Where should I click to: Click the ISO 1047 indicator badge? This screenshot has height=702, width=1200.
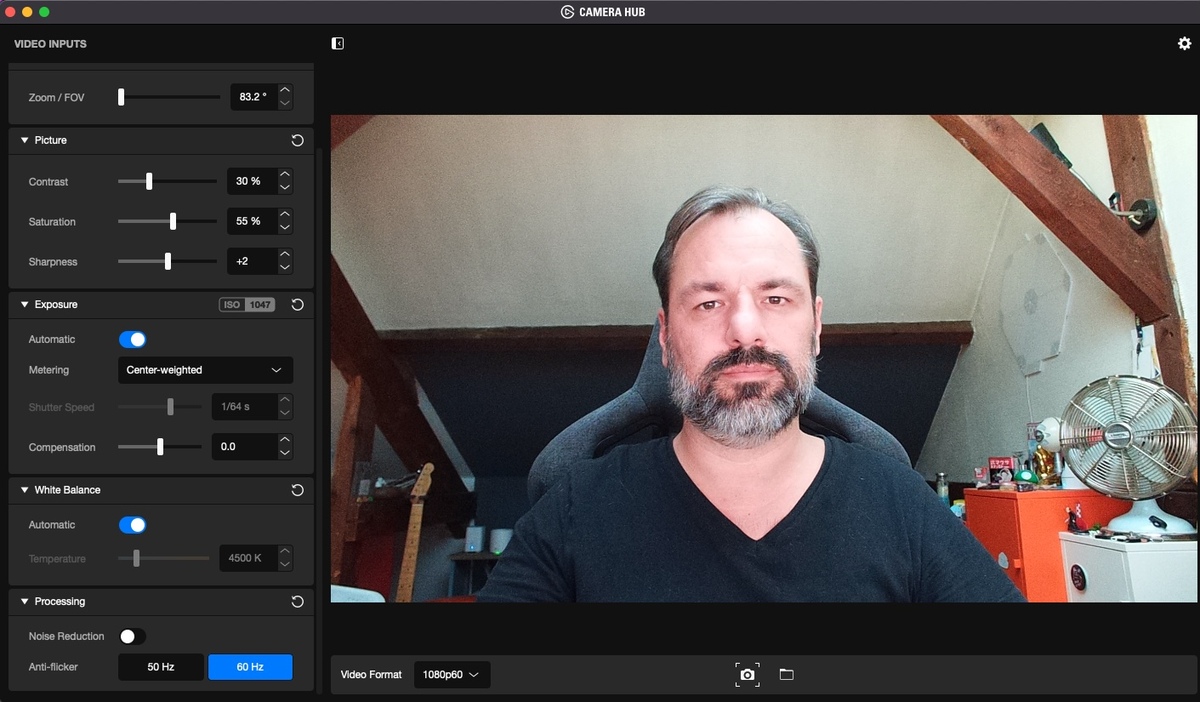(x=247, y=304)
